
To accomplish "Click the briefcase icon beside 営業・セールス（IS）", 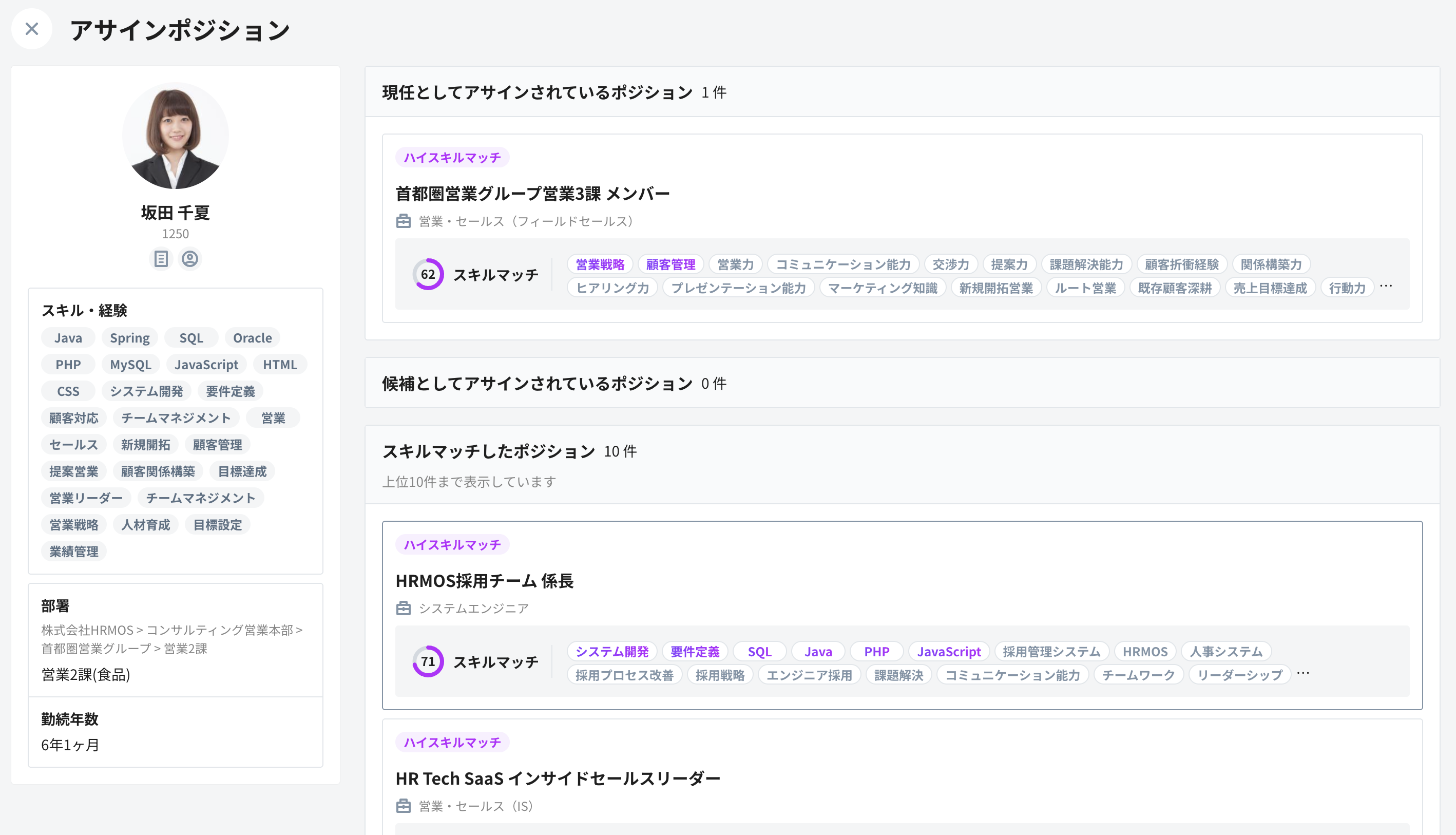I will click(x=404, y=806).
